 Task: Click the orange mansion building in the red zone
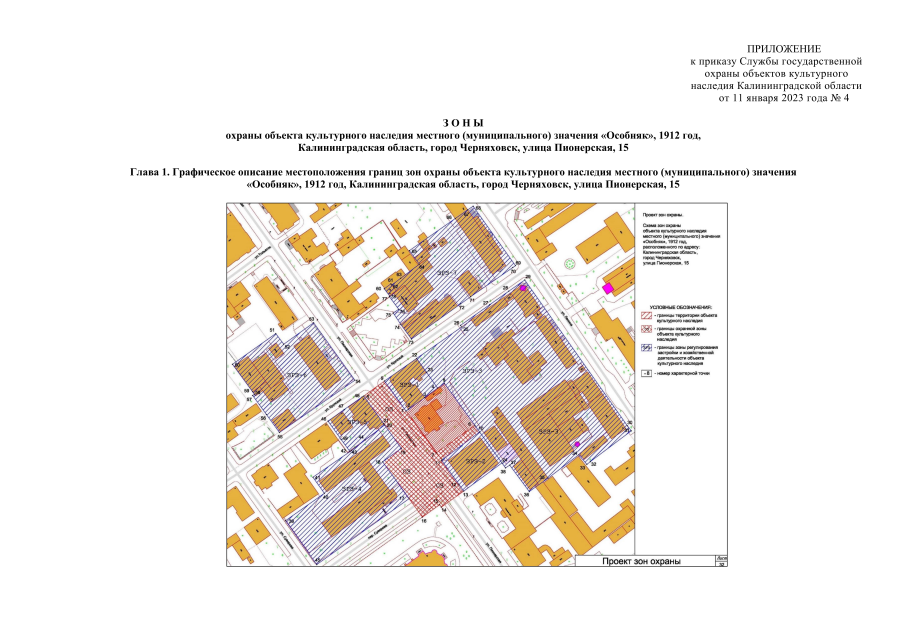(431, 414)
